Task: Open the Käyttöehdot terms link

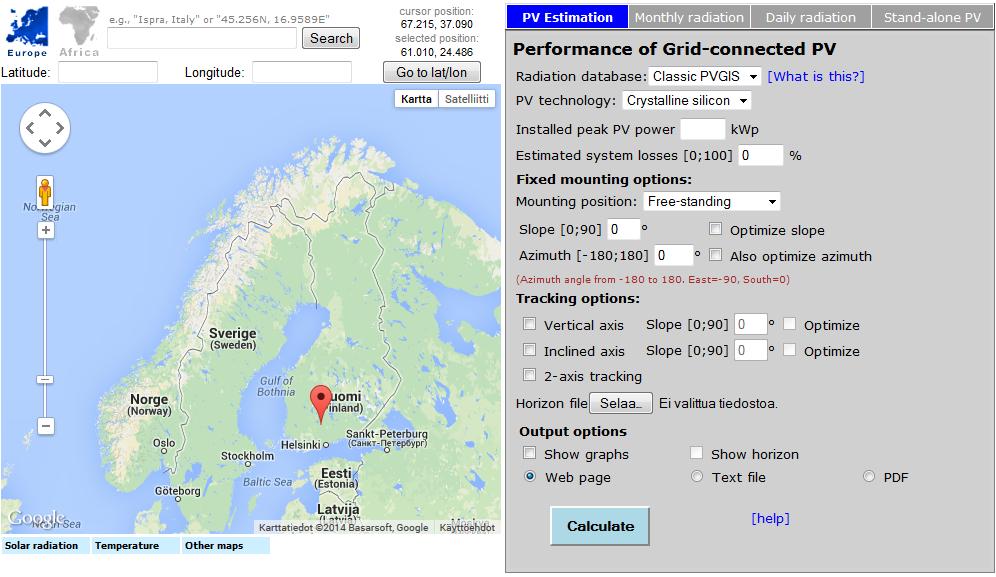Action: [x=467, y=527]
